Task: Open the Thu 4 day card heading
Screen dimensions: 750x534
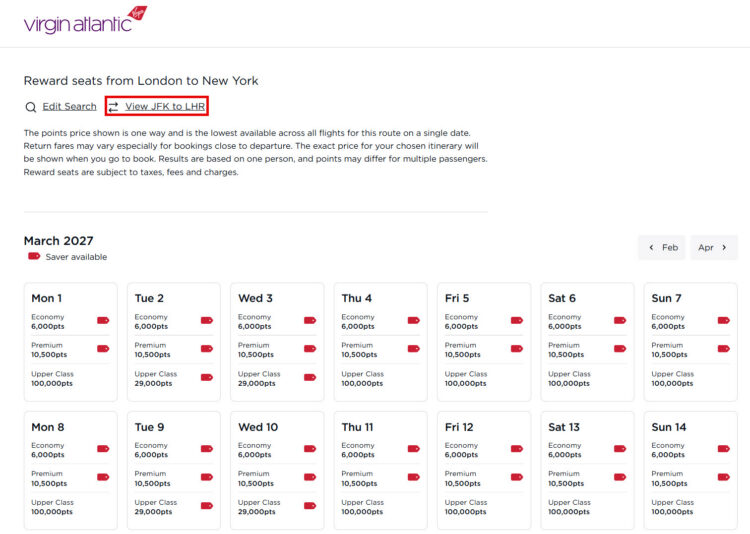Action: [356, 298]
